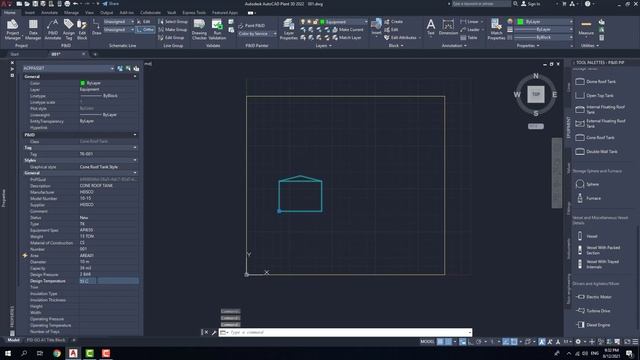Select the Open Top Tank palette tool

[594, 96]
